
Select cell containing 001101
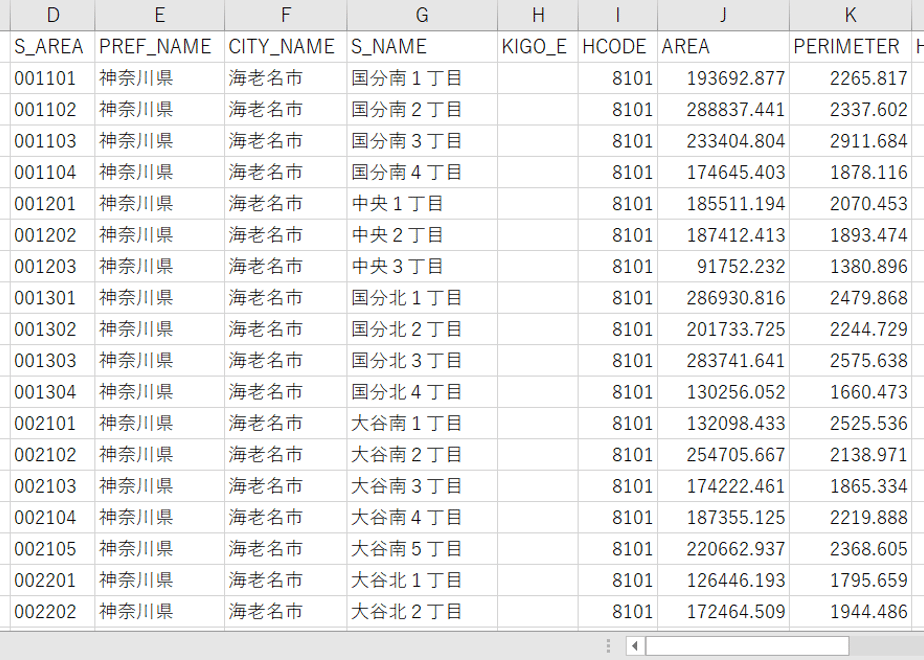click(52, 78)
